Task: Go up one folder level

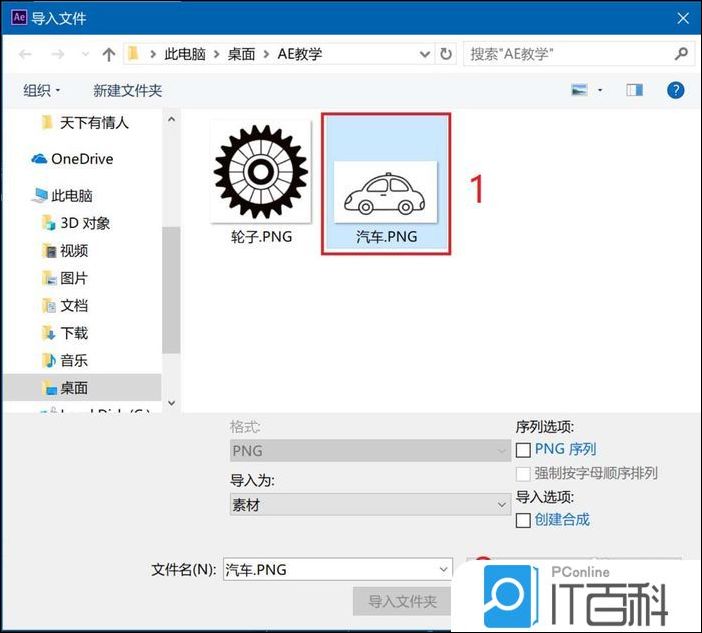Action: 108,55
